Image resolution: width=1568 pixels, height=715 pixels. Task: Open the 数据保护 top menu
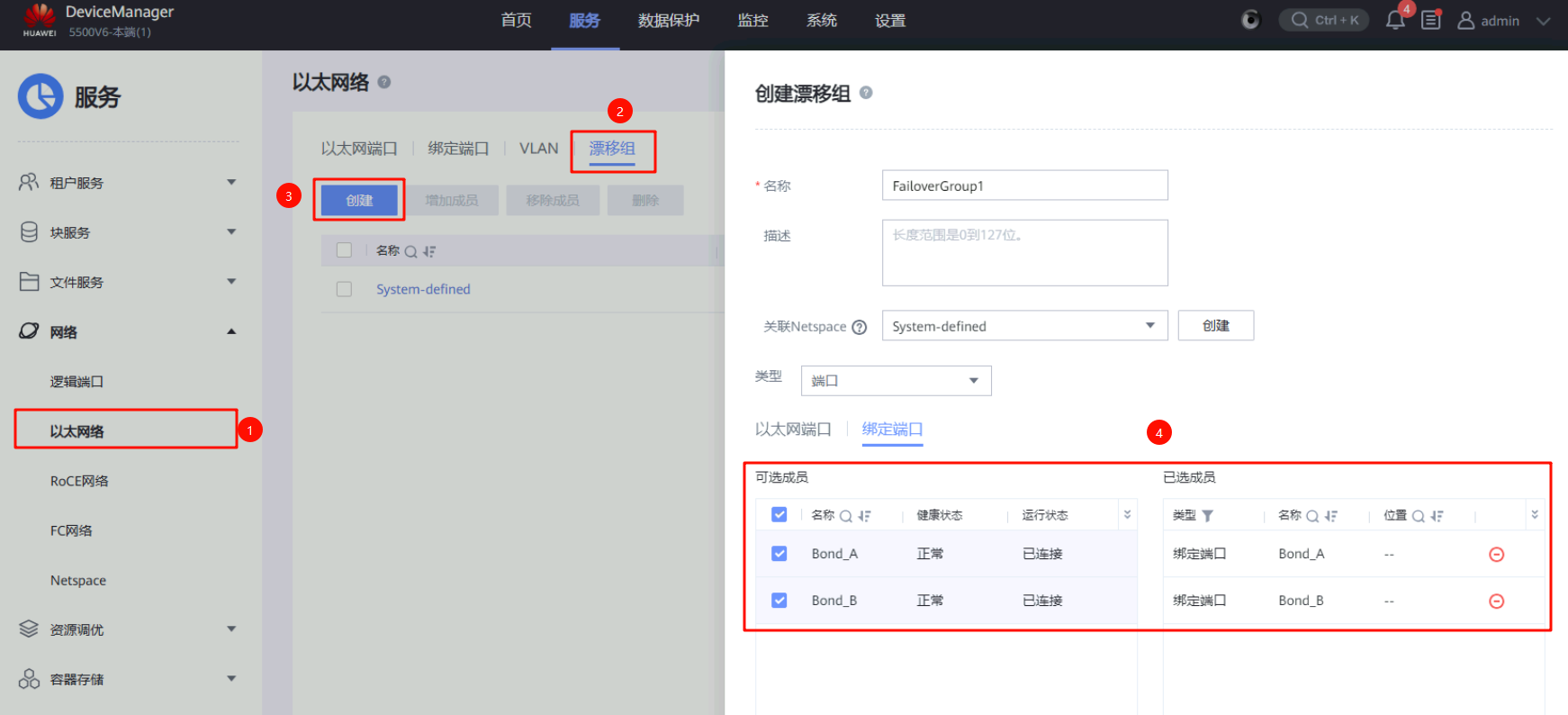[668, 21]
